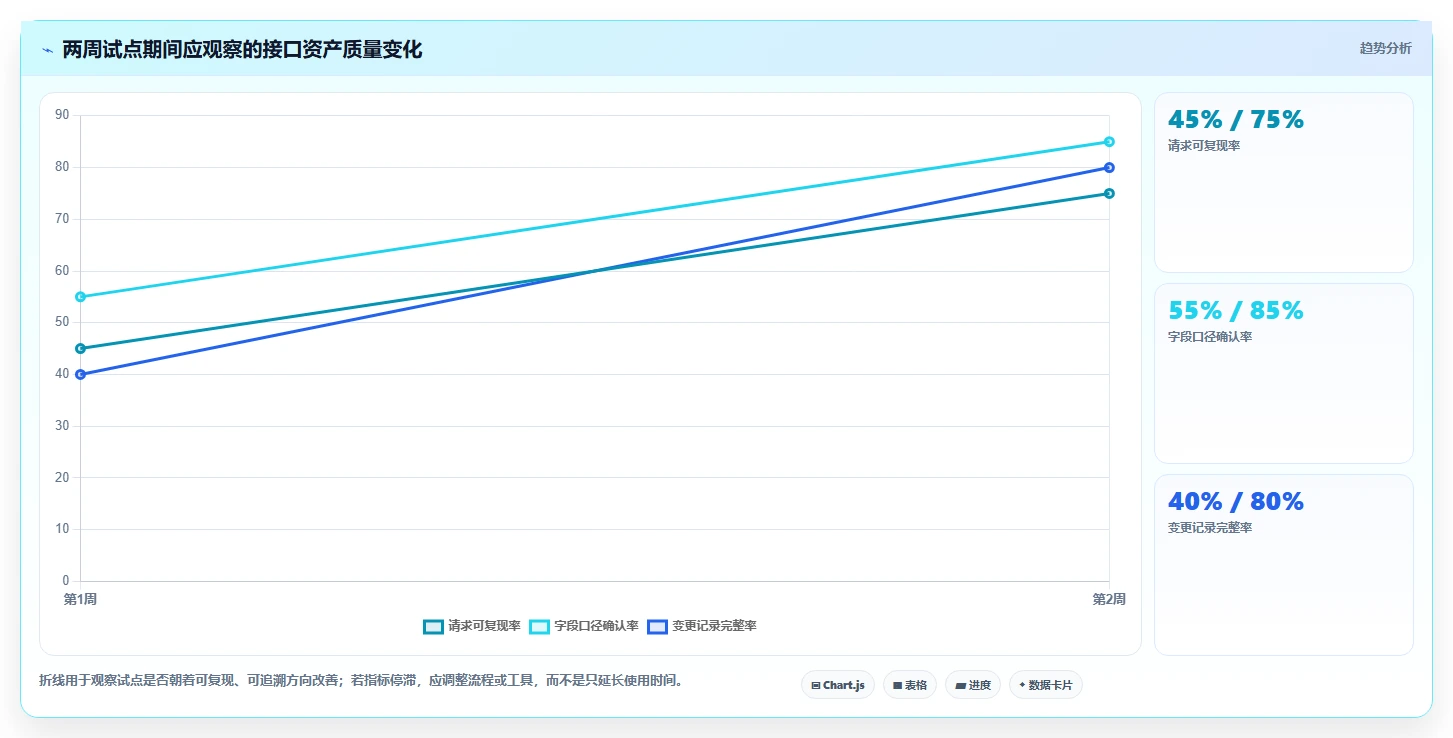Click the 数据卡片 chip
Screen dimensions: 1453x738
tap(1046, 685)
